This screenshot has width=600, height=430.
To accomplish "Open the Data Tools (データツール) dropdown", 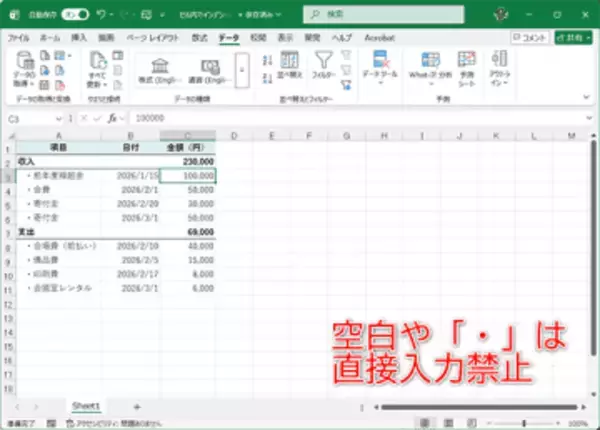I will [x=380, y=68].
